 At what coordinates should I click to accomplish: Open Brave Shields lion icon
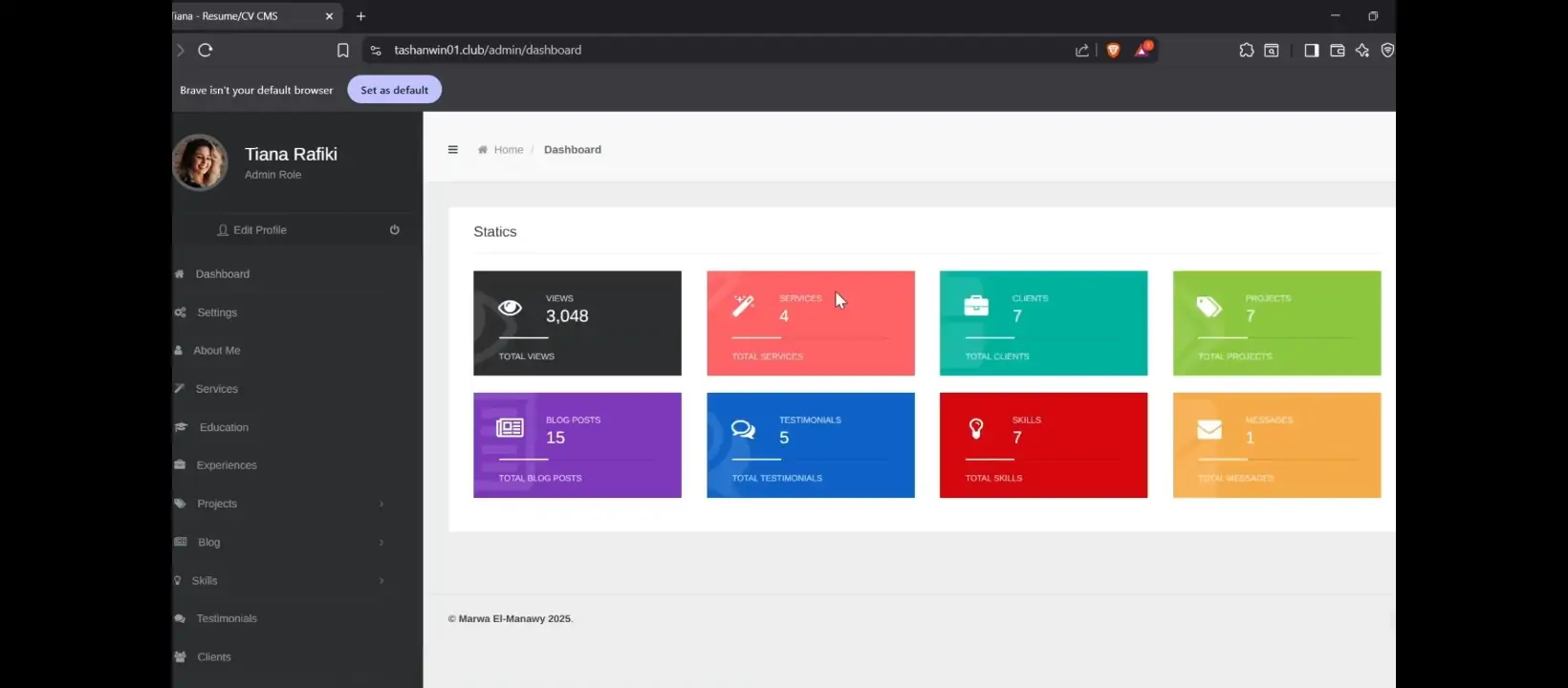point(1113,51)
